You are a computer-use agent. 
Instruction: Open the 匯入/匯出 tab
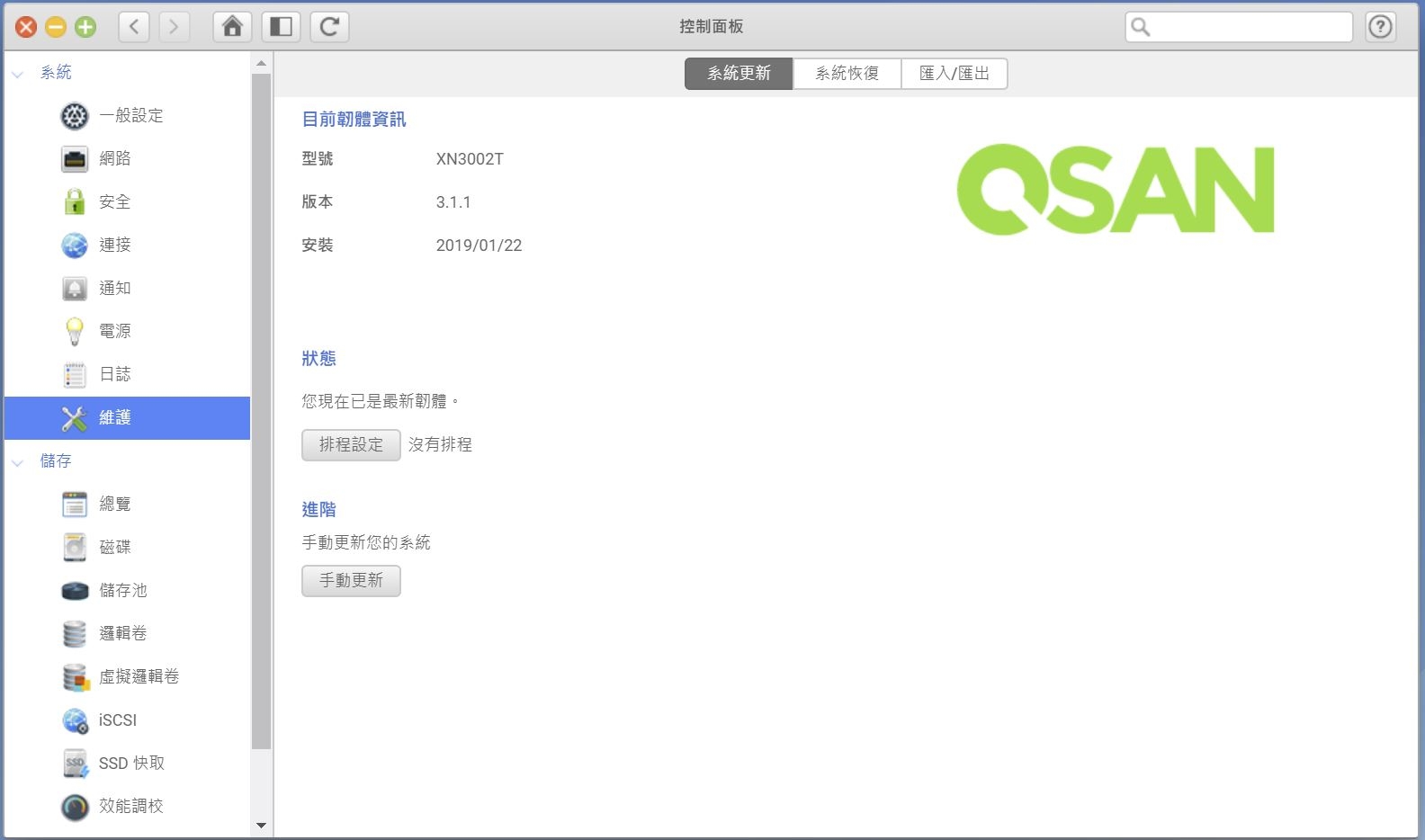point(954,74)
